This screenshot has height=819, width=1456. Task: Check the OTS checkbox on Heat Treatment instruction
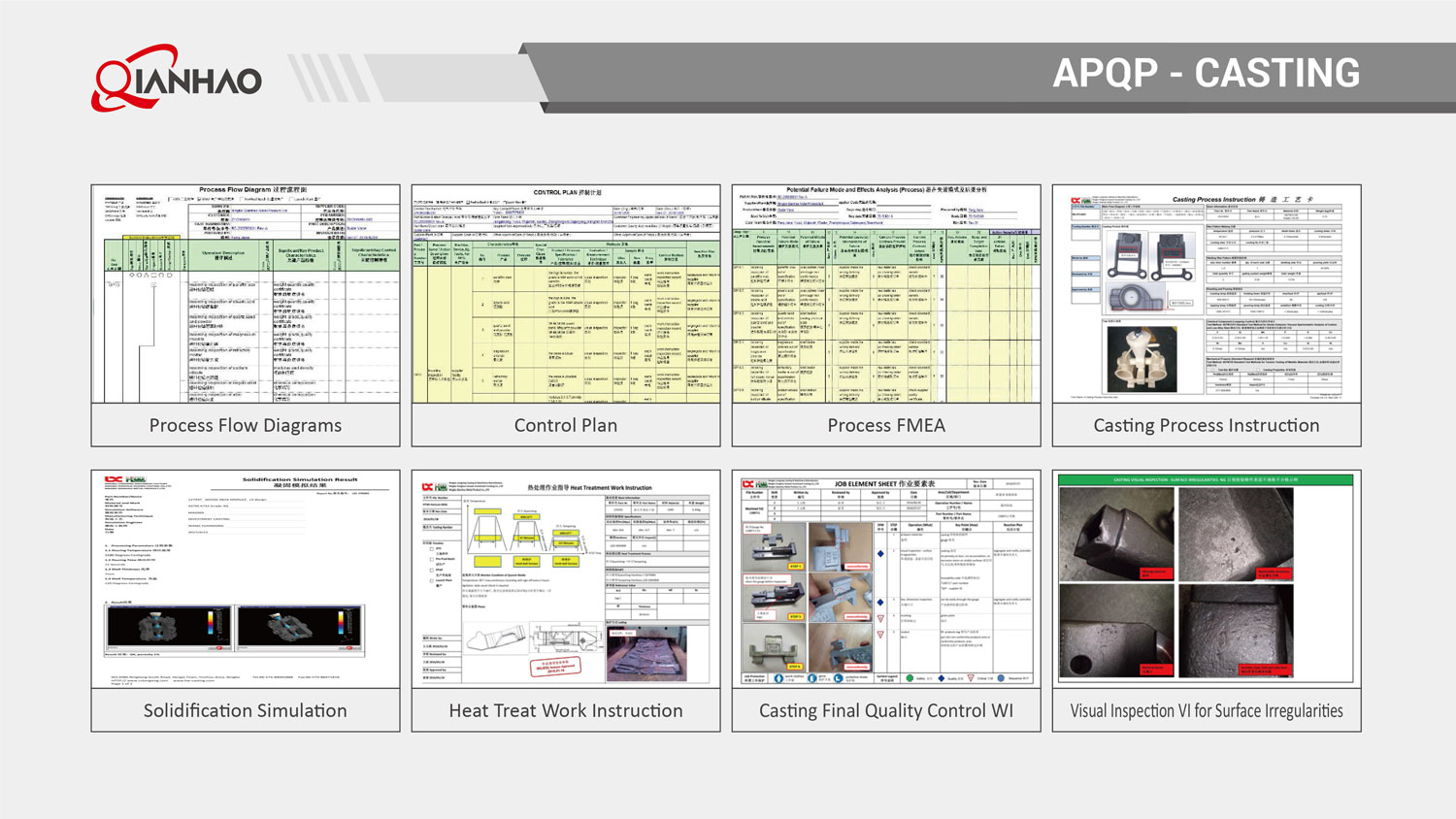click(431, 549)
